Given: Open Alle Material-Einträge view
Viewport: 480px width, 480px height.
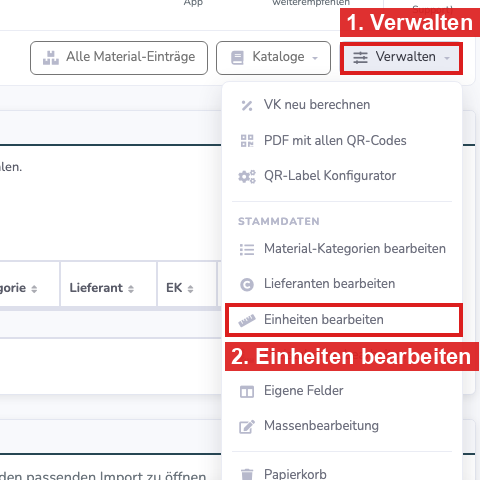Looking at the screenshot, I should point(119,58).
